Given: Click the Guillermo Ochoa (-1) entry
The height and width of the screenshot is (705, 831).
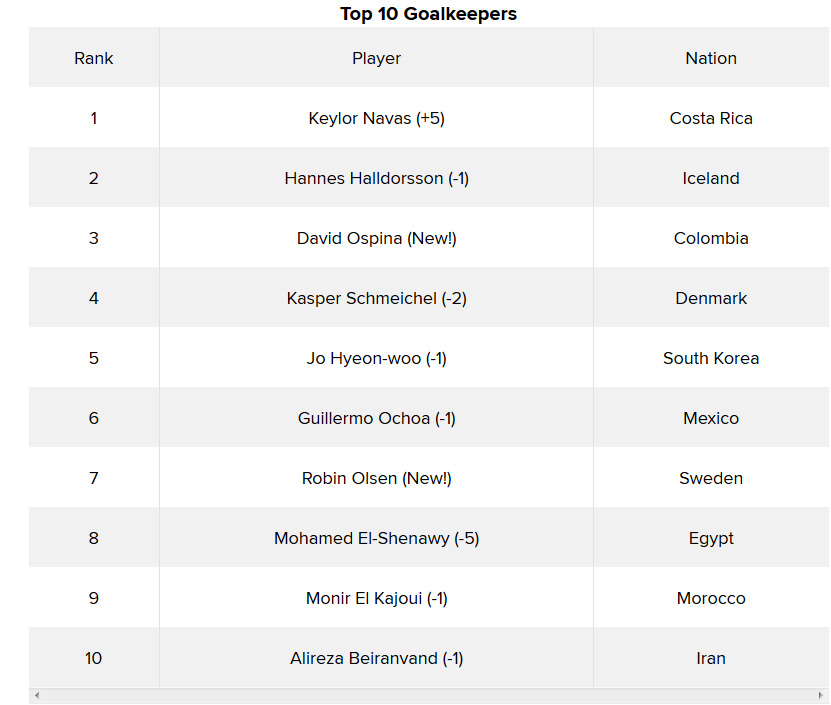Looking at the screenshot, I should point(376,418).
